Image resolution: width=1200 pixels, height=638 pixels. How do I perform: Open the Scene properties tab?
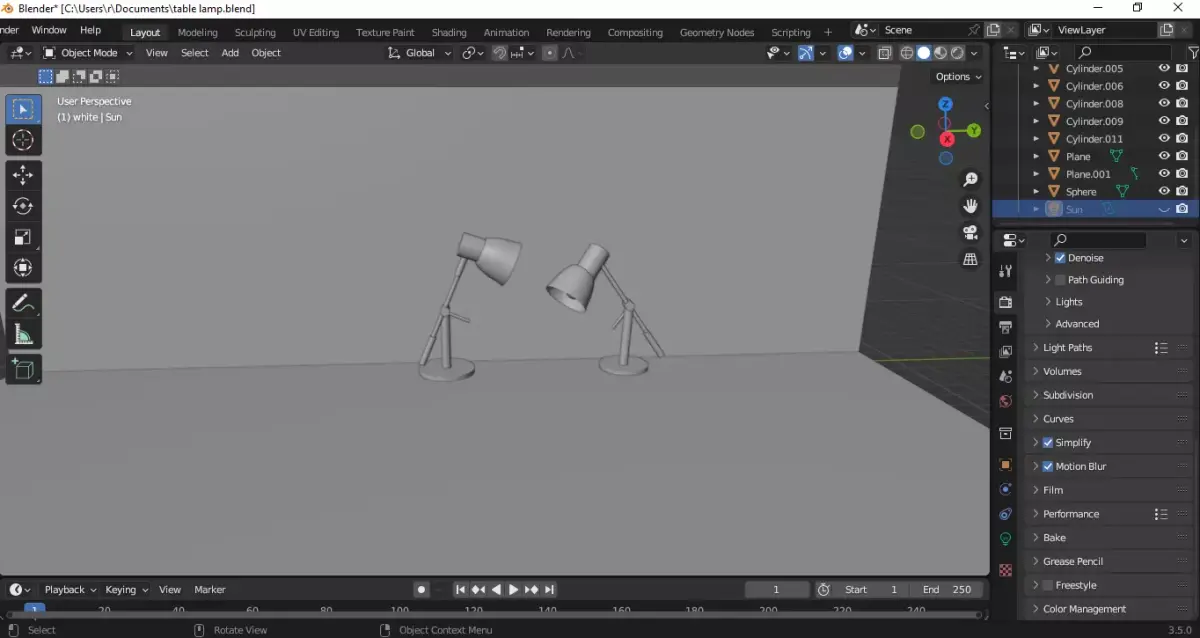coord(1006,376)
